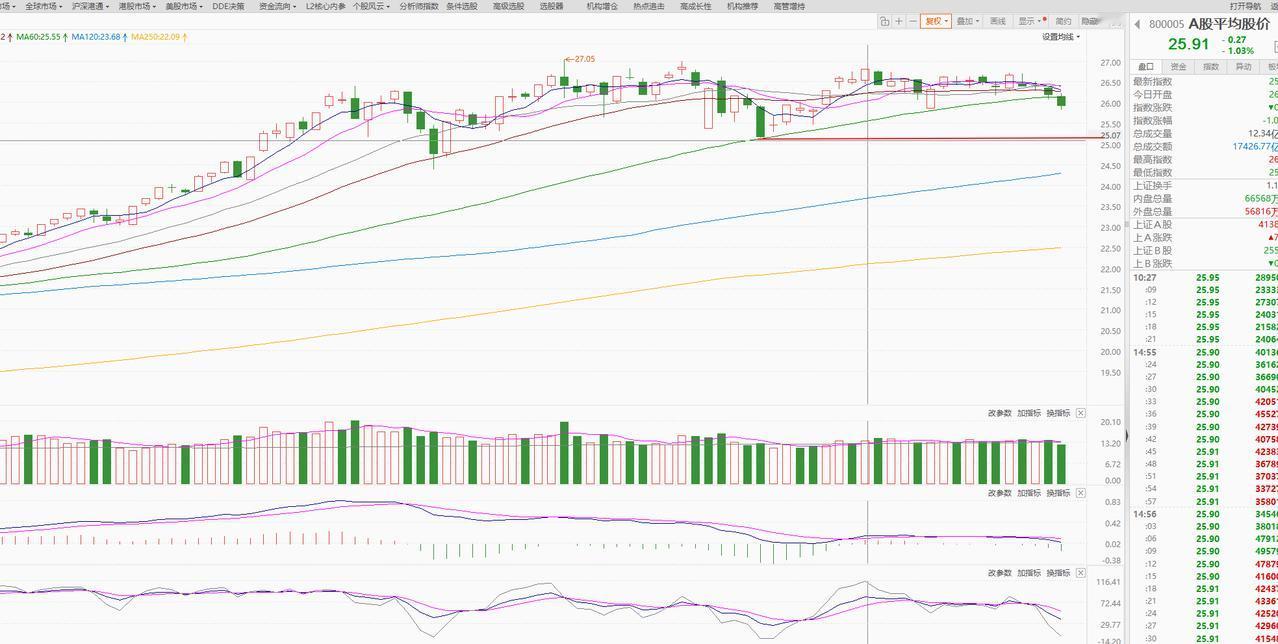Open 沪深港通 menu
Screen dimensions: 1278x644
tap(91, 6)
